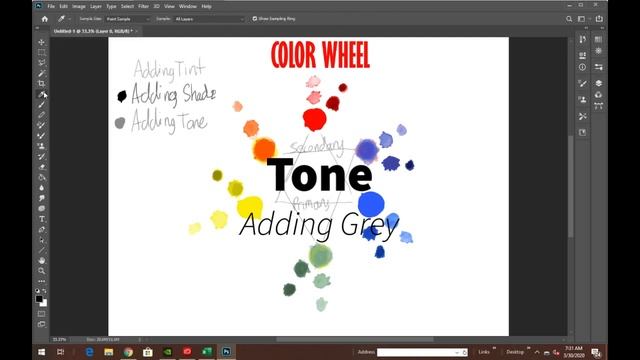Open the Action Center notifications icon

(596, 352)
